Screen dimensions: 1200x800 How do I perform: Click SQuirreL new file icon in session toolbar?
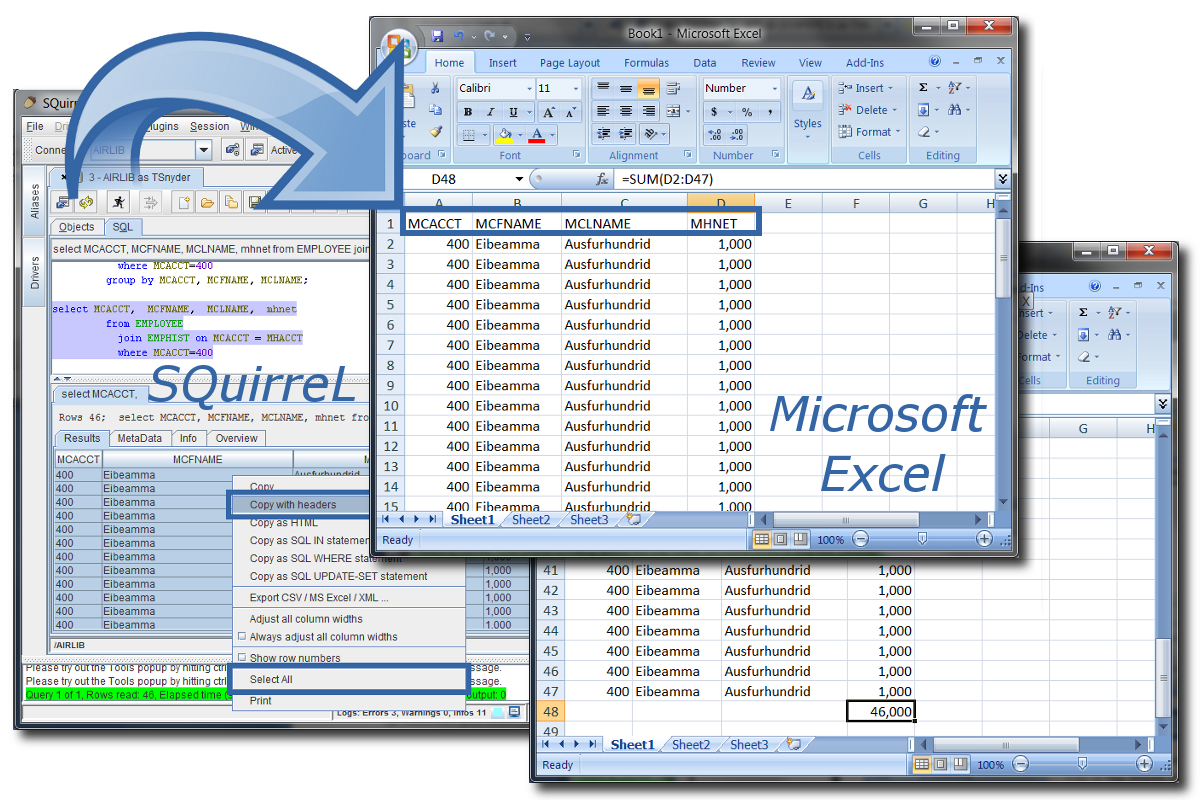coord(184,203)
